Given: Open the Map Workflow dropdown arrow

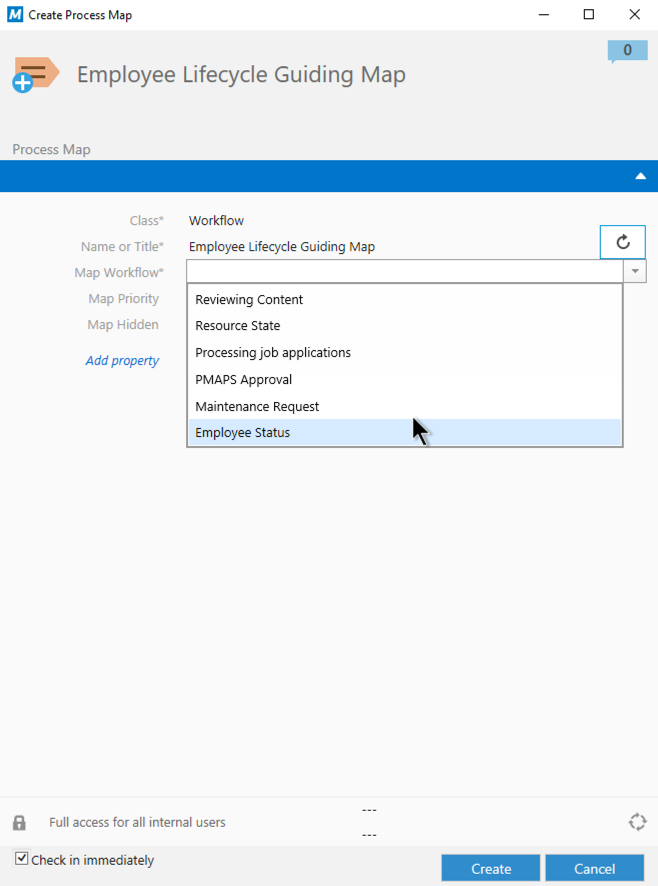Looking at the screenshot, I should pos(635,271).
